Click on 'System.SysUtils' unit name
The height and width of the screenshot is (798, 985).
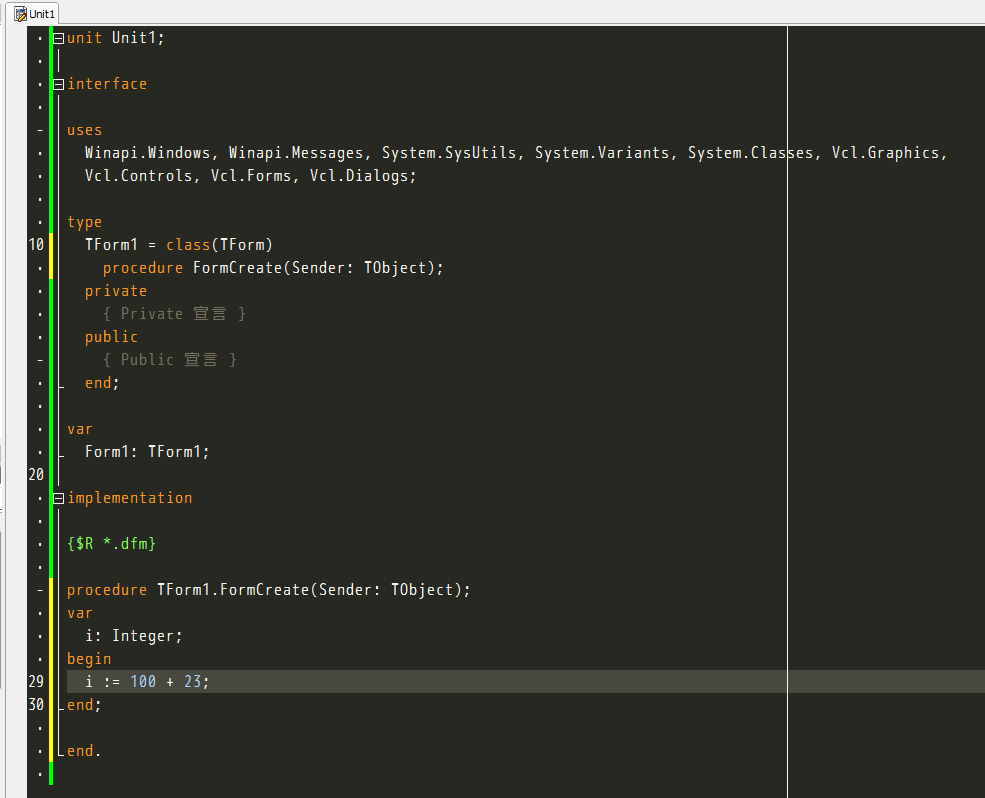pos(449,153)
